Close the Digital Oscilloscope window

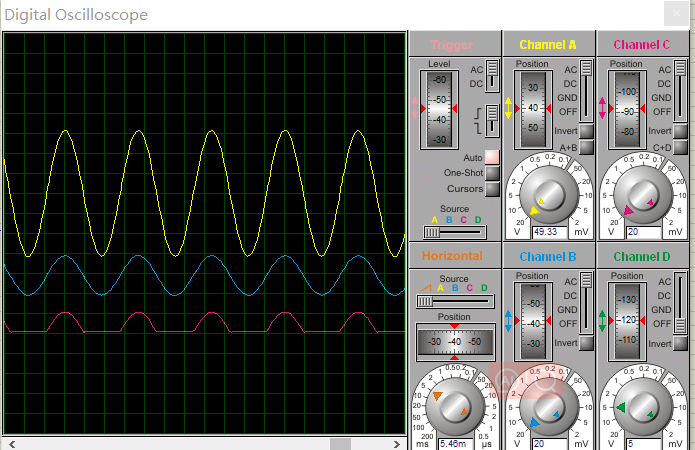click(x=676, y=14)
